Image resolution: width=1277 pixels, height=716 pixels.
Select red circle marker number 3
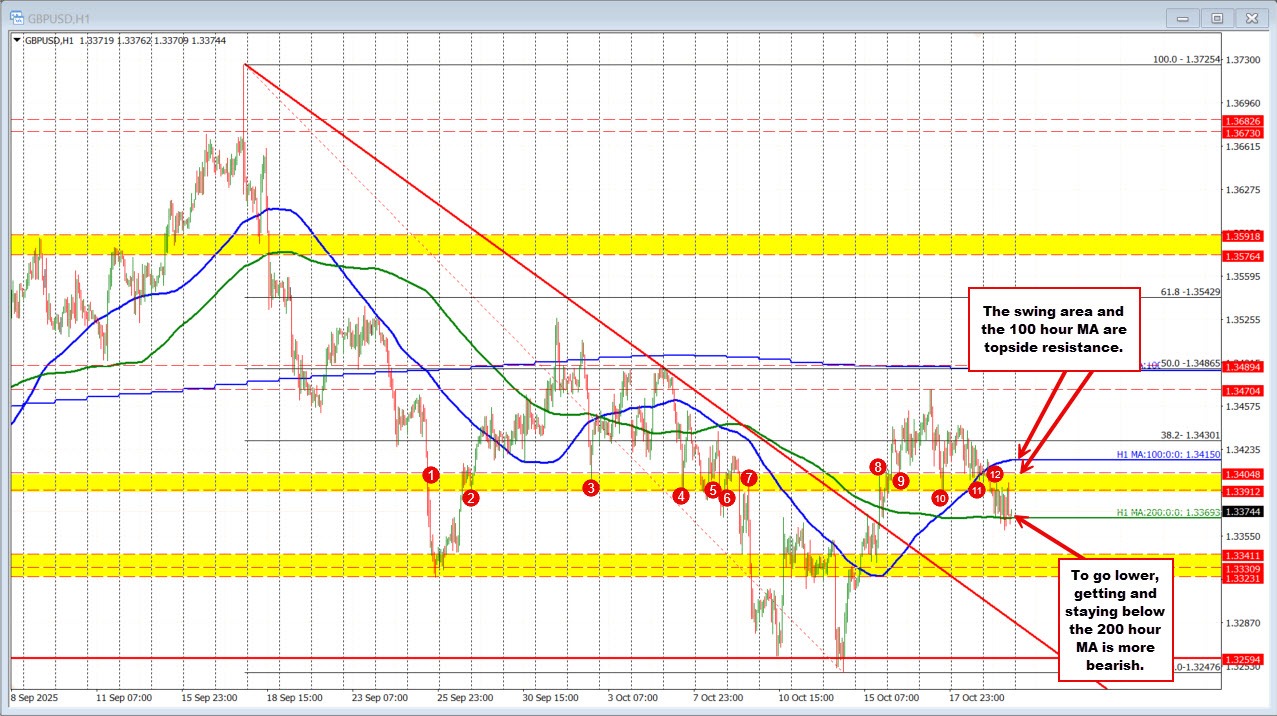pos(592,488)
